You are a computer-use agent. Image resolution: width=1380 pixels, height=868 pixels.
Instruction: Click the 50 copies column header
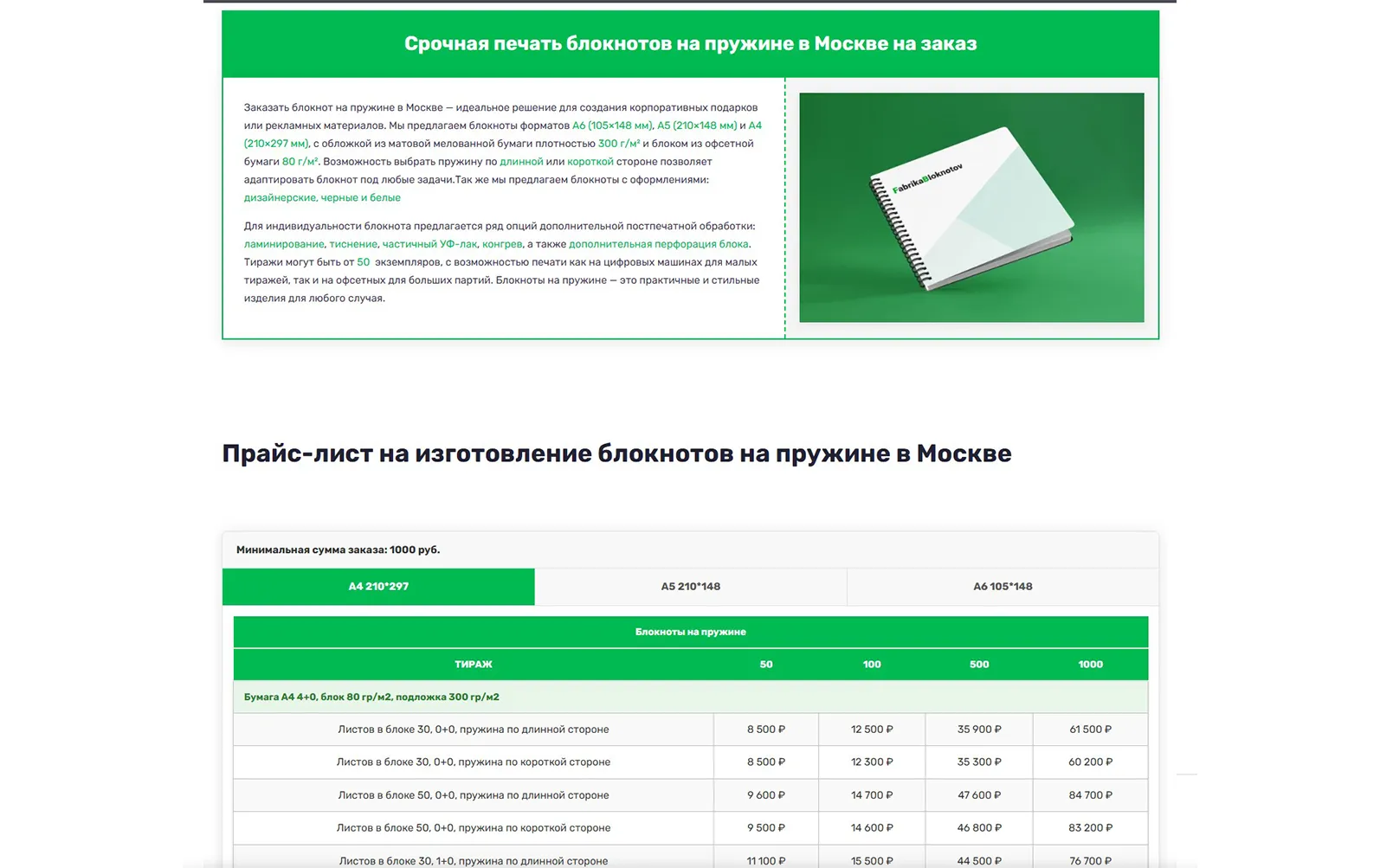coord(766,665)
